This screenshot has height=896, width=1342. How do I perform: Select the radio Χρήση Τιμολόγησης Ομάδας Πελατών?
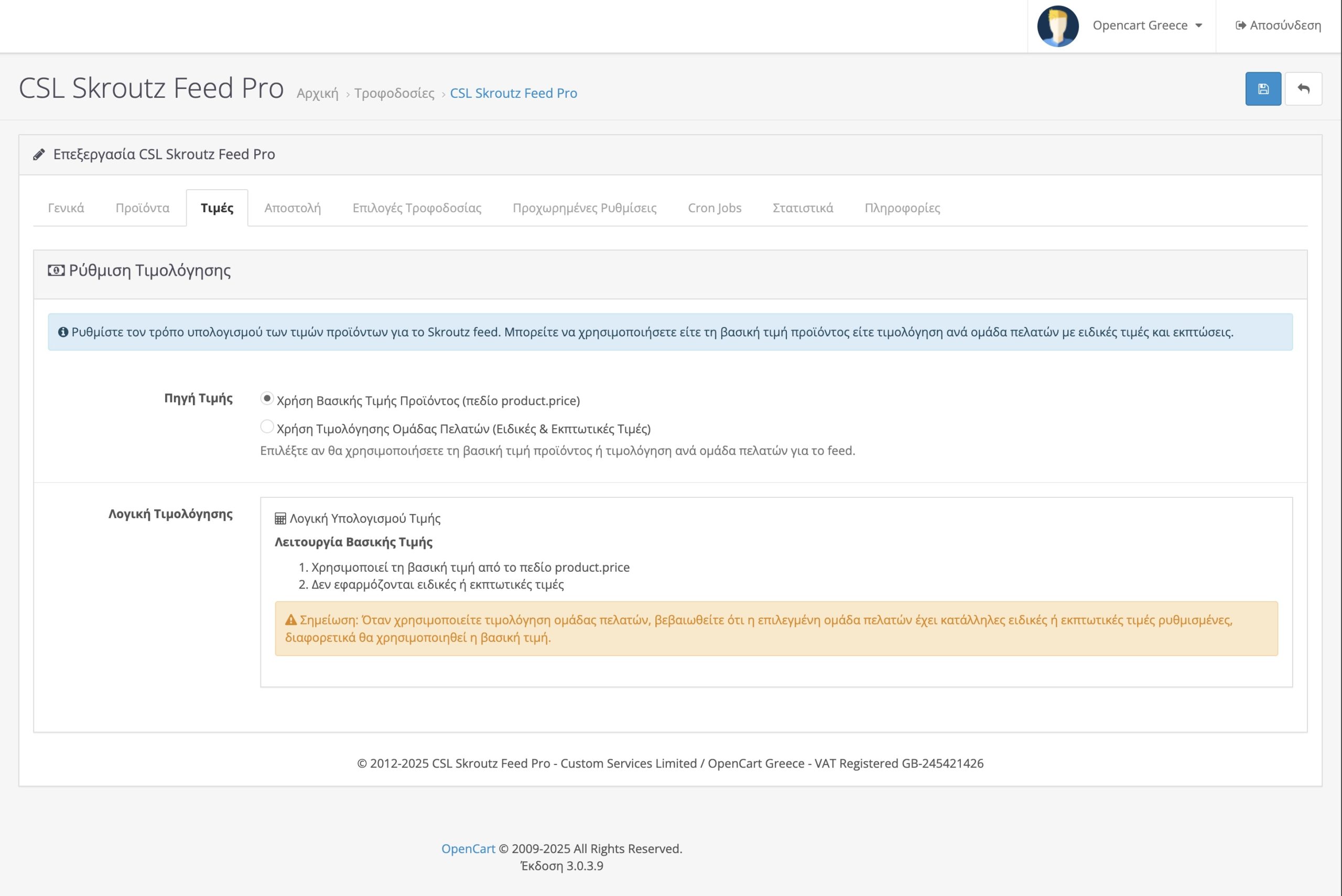point(267,427)
